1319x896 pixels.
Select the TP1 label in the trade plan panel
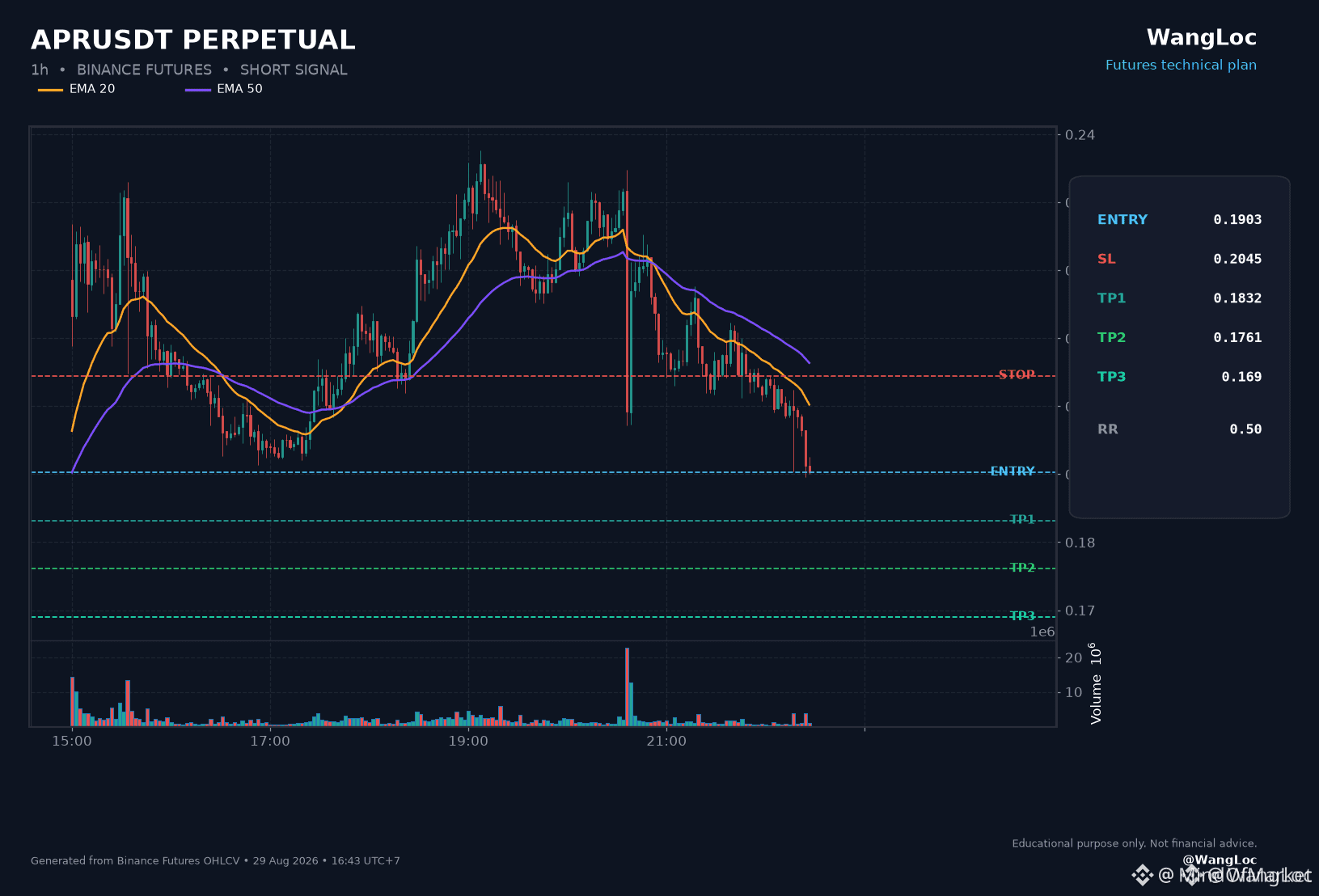point(1112,298)
